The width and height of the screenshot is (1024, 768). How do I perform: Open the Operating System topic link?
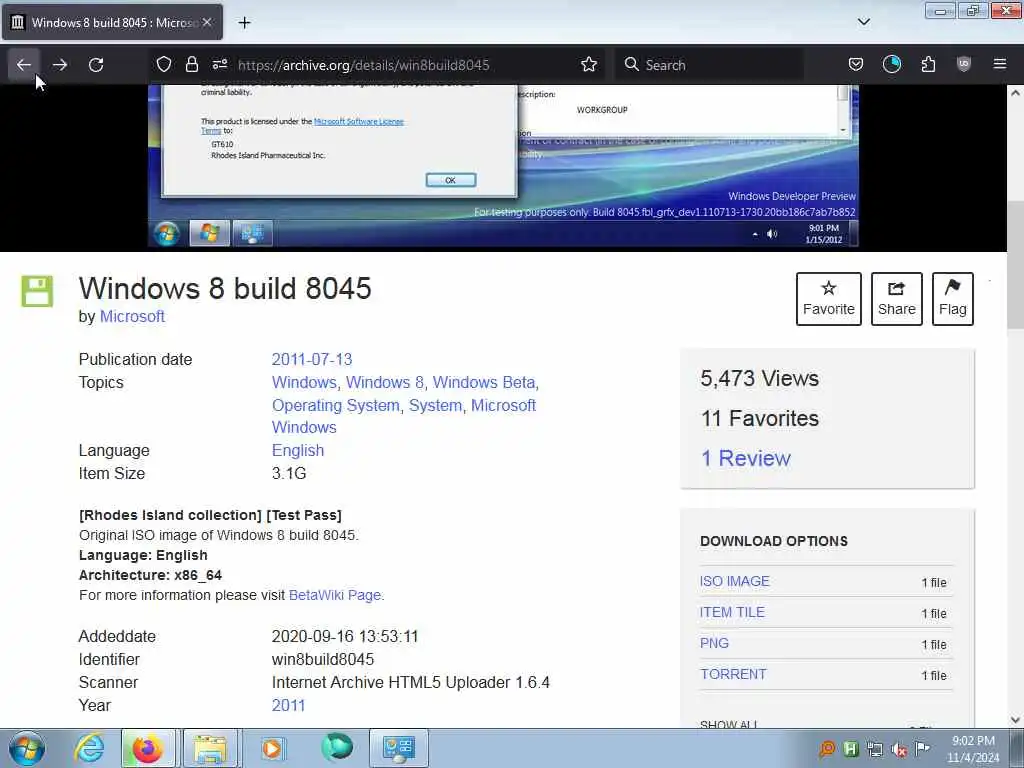click(336, 405)
